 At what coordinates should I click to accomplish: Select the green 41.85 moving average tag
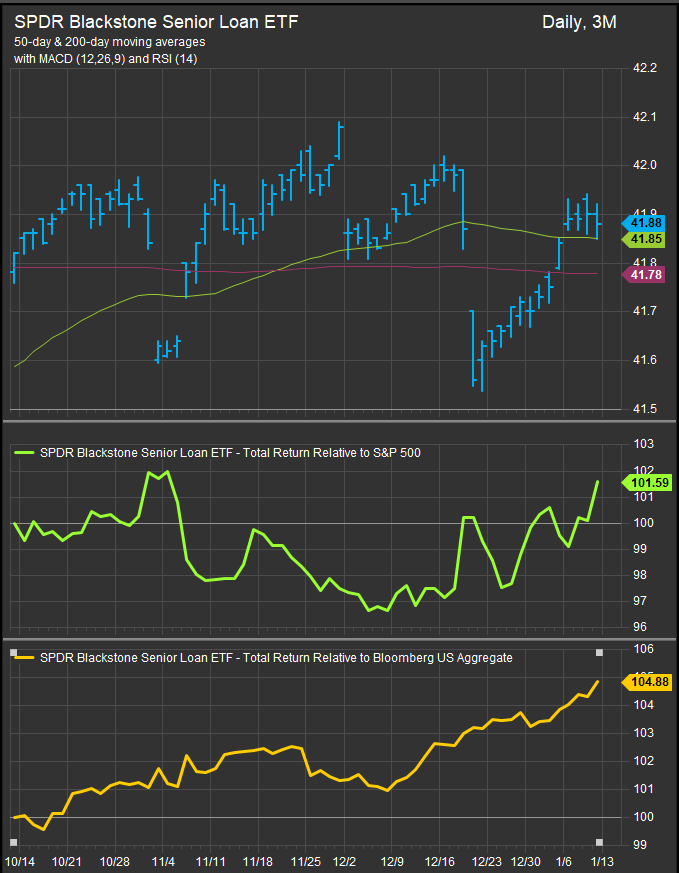pyautogui.click(x=642, y=239)
